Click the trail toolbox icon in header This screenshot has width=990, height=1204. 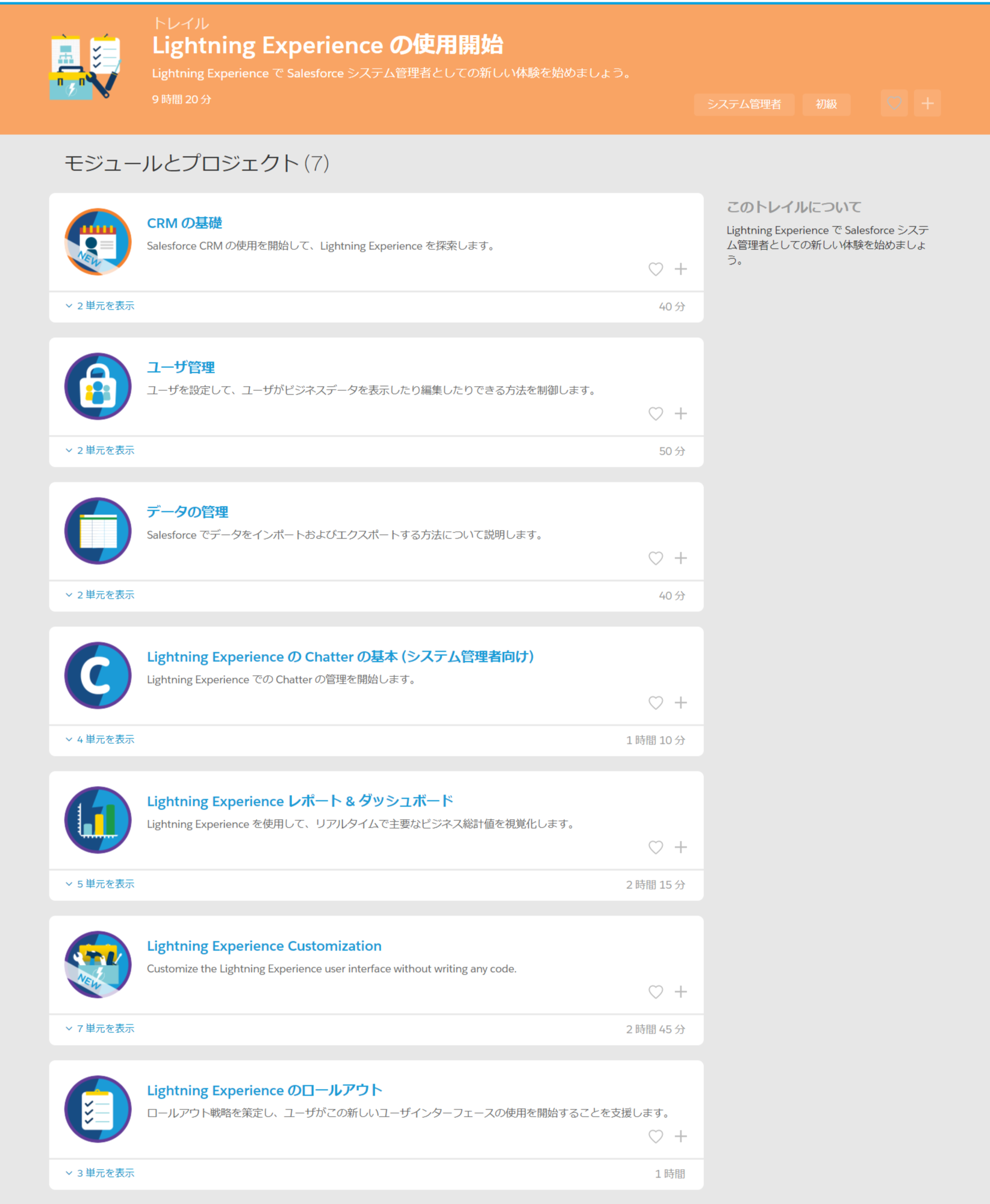86,66
